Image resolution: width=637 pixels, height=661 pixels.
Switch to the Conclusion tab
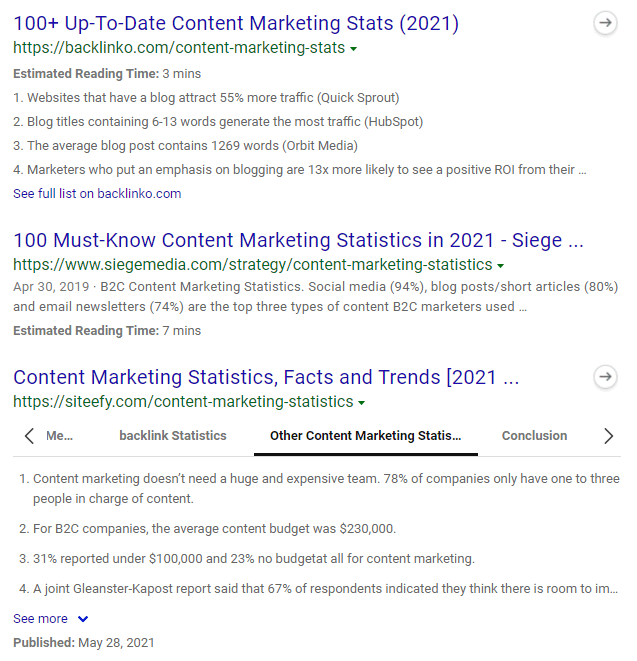coord(534,435)
